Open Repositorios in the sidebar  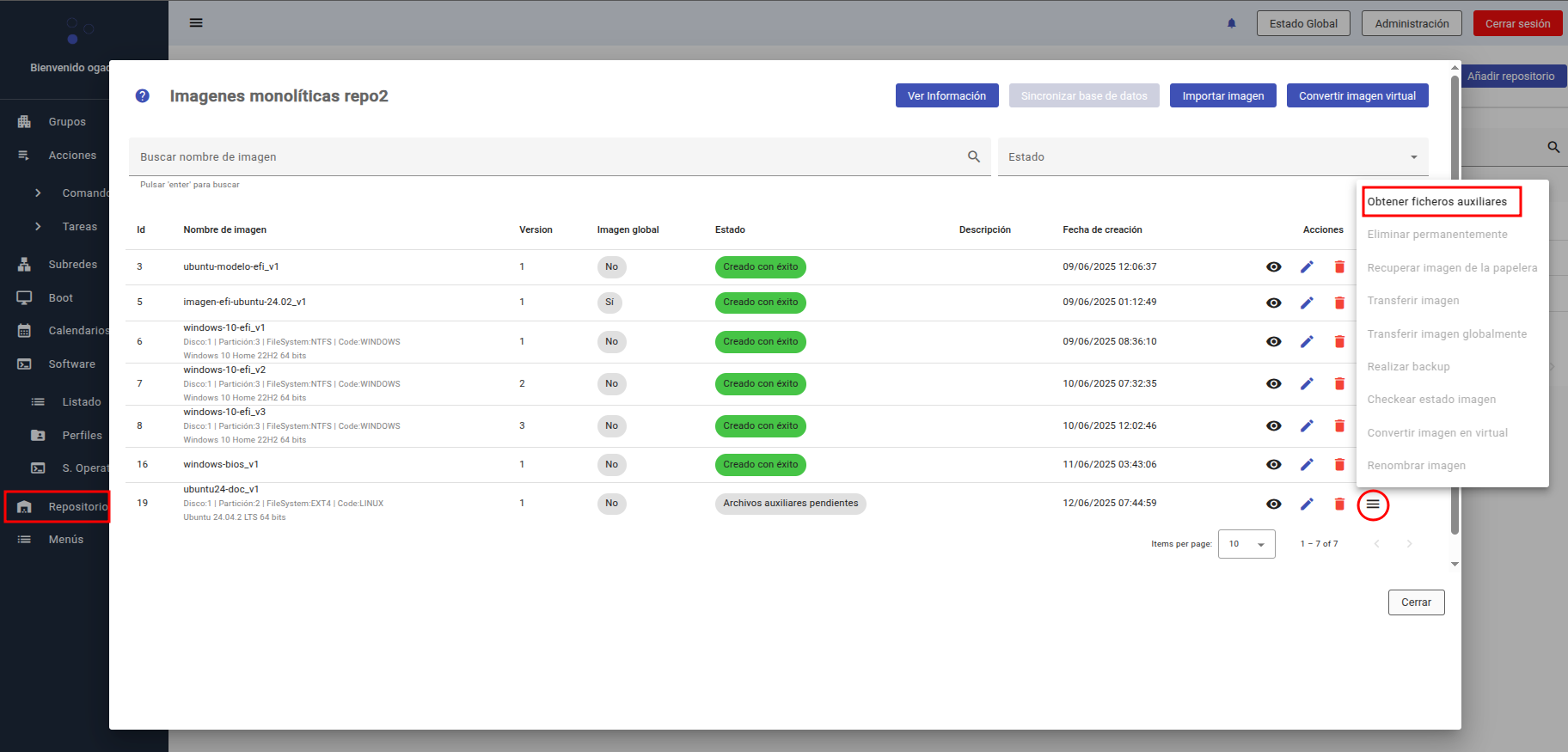click(x=58, y=507)
